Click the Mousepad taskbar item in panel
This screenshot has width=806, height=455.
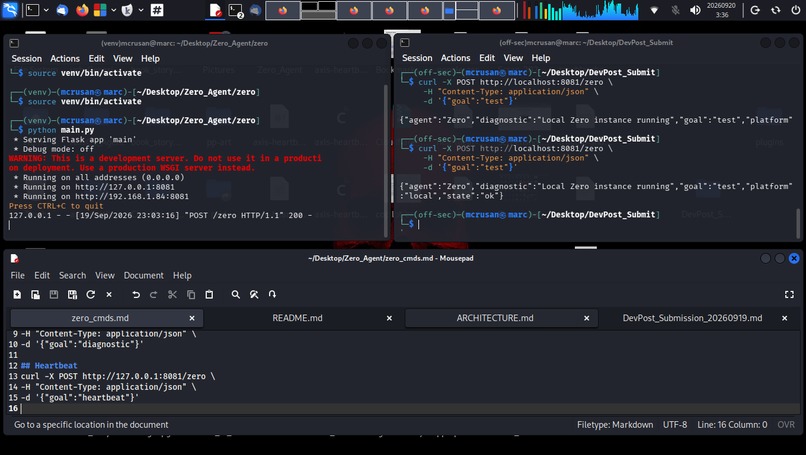coord(215,10)
